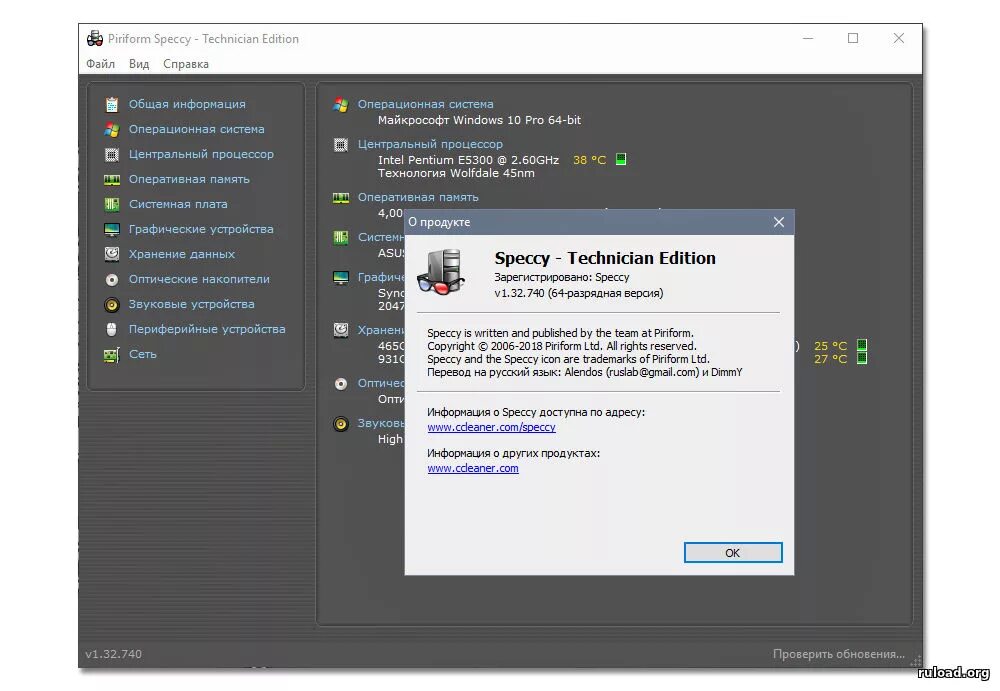Click the motherboard icon in summary panel

(341, 237)
